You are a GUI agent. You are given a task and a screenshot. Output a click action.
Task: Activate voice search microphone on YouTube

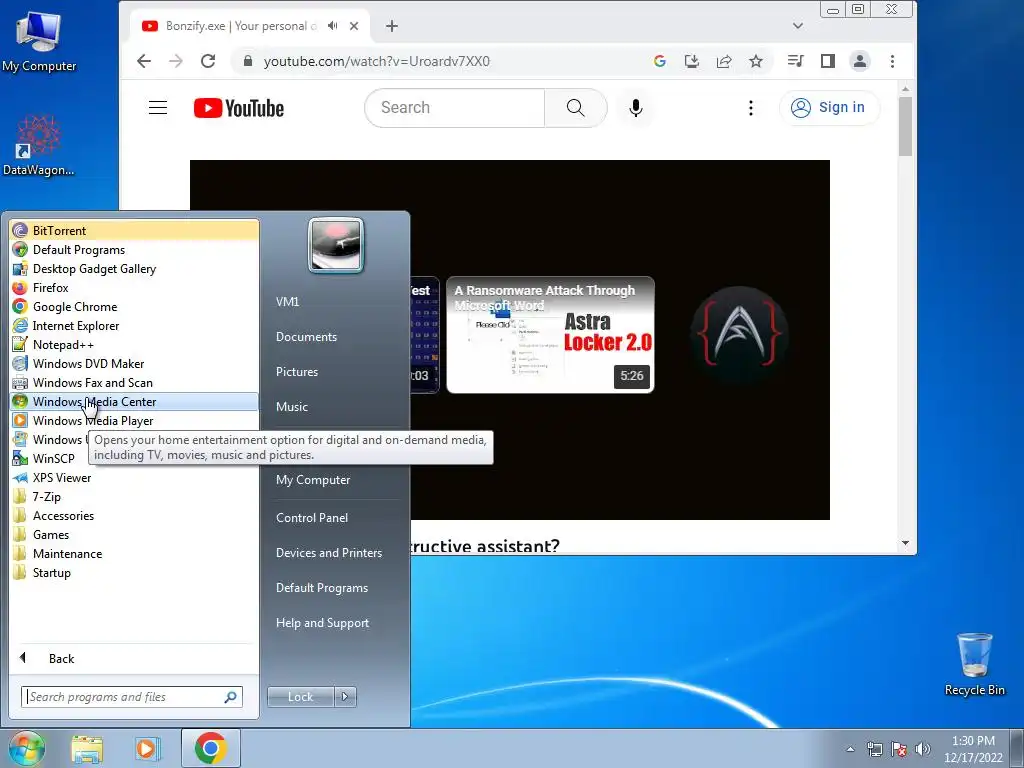point(635,108)
